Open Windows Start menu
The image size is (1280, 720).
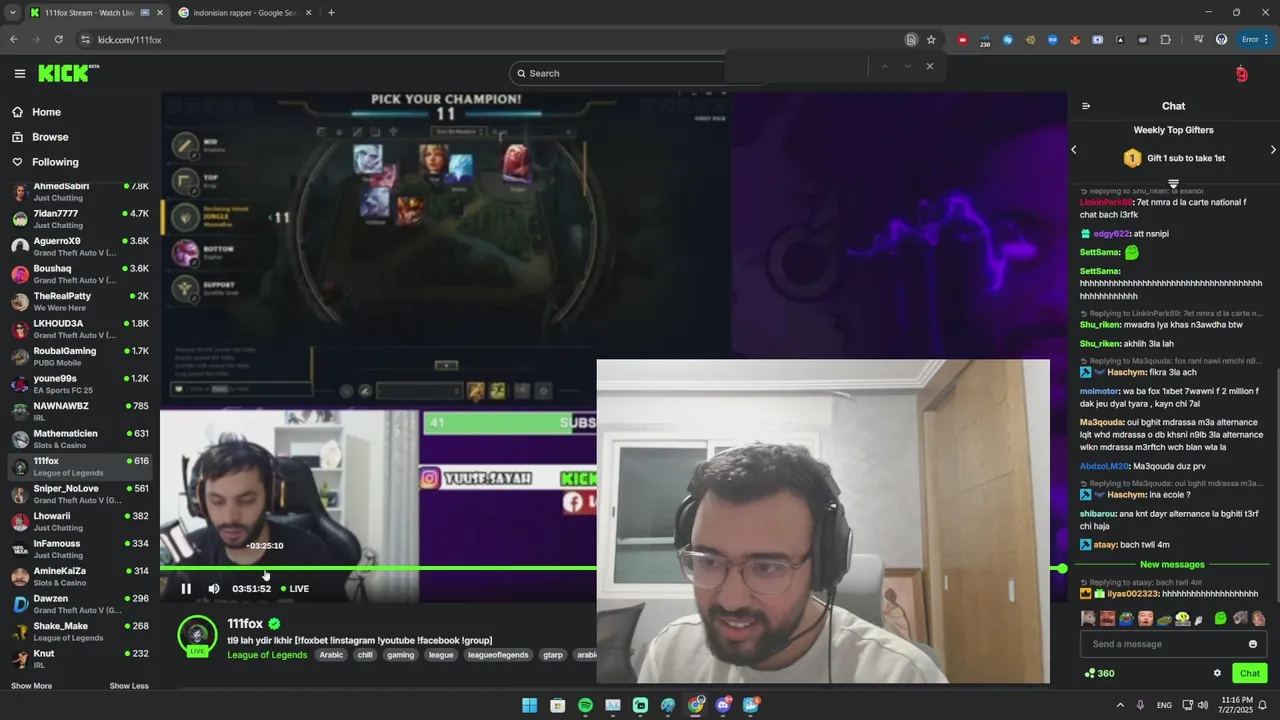(x=529, y=705)
